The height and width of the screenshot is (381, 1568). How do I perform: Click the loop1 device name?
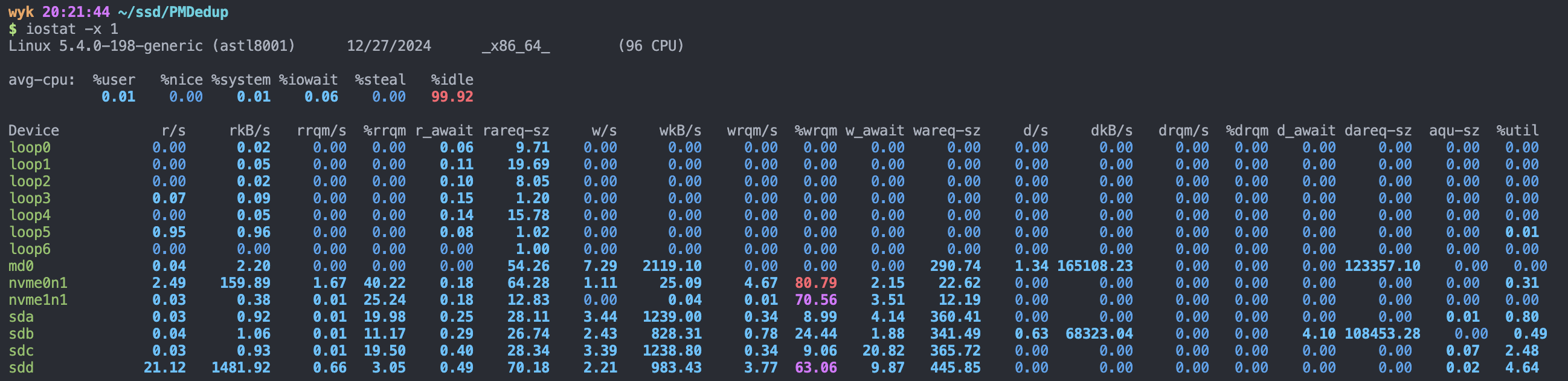pos(29,164)
